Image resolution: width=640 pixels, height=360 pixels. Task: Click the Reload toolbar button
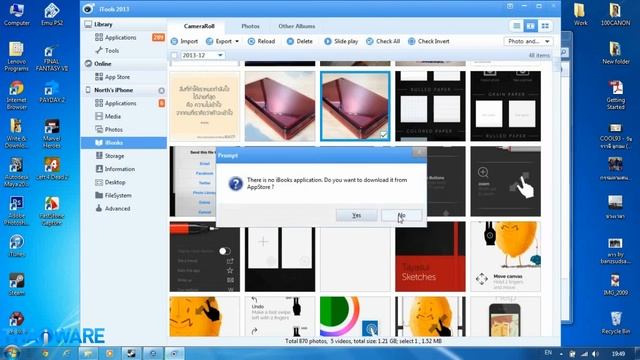(x=262, y=41)
